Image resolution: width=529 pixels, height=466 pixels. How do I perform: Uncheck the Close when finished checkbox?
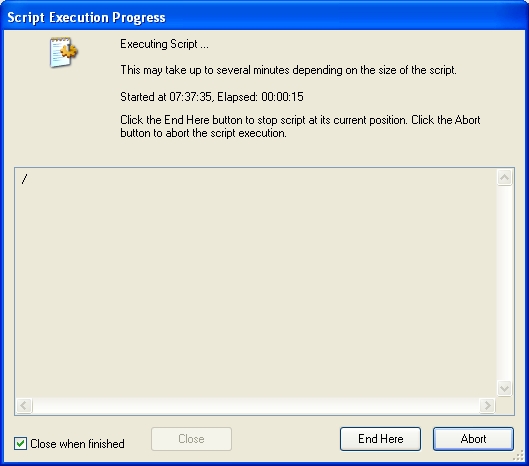tap(20, 443)
